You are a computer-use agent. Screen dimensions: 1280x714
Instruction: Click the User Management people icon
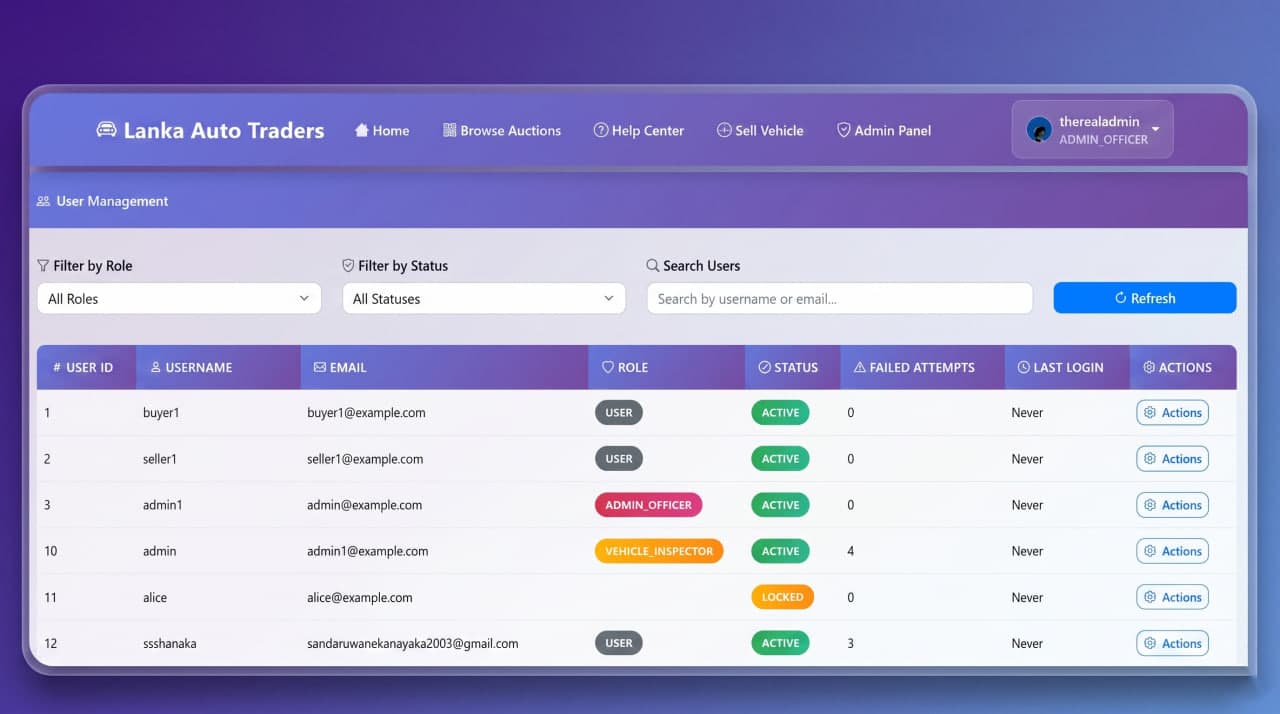(x=43, y=201)
